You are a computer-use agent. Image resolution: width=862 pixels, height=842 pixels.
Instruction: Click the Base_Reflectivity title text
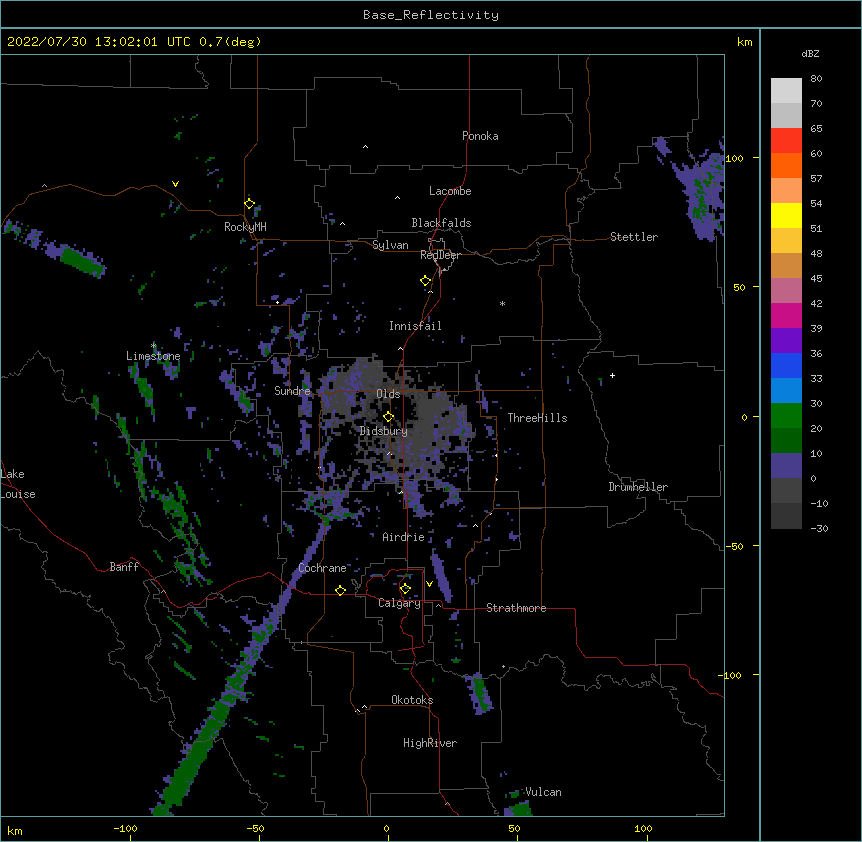click(x=431, y=15)
